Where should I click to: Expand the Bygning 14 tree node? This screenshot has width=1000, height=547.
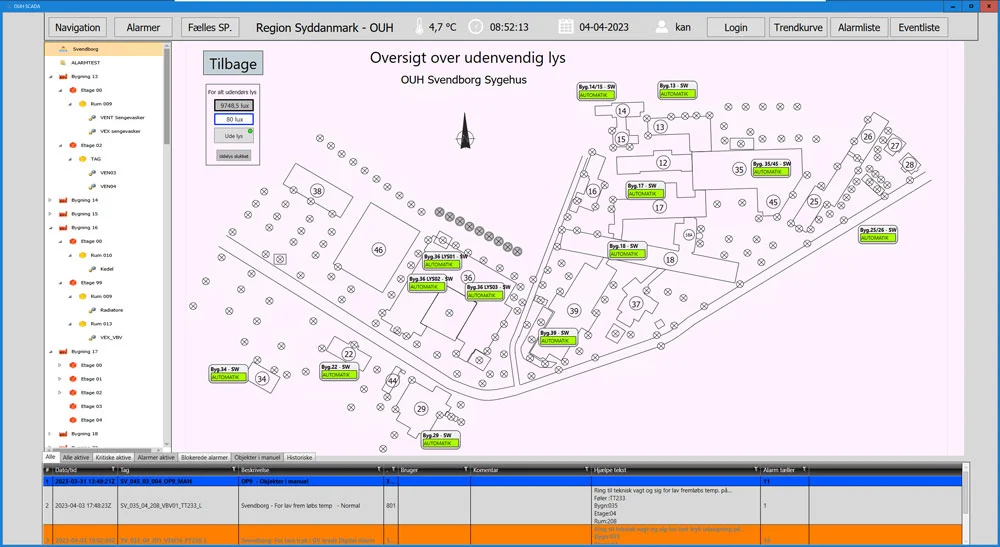point(51,200)
